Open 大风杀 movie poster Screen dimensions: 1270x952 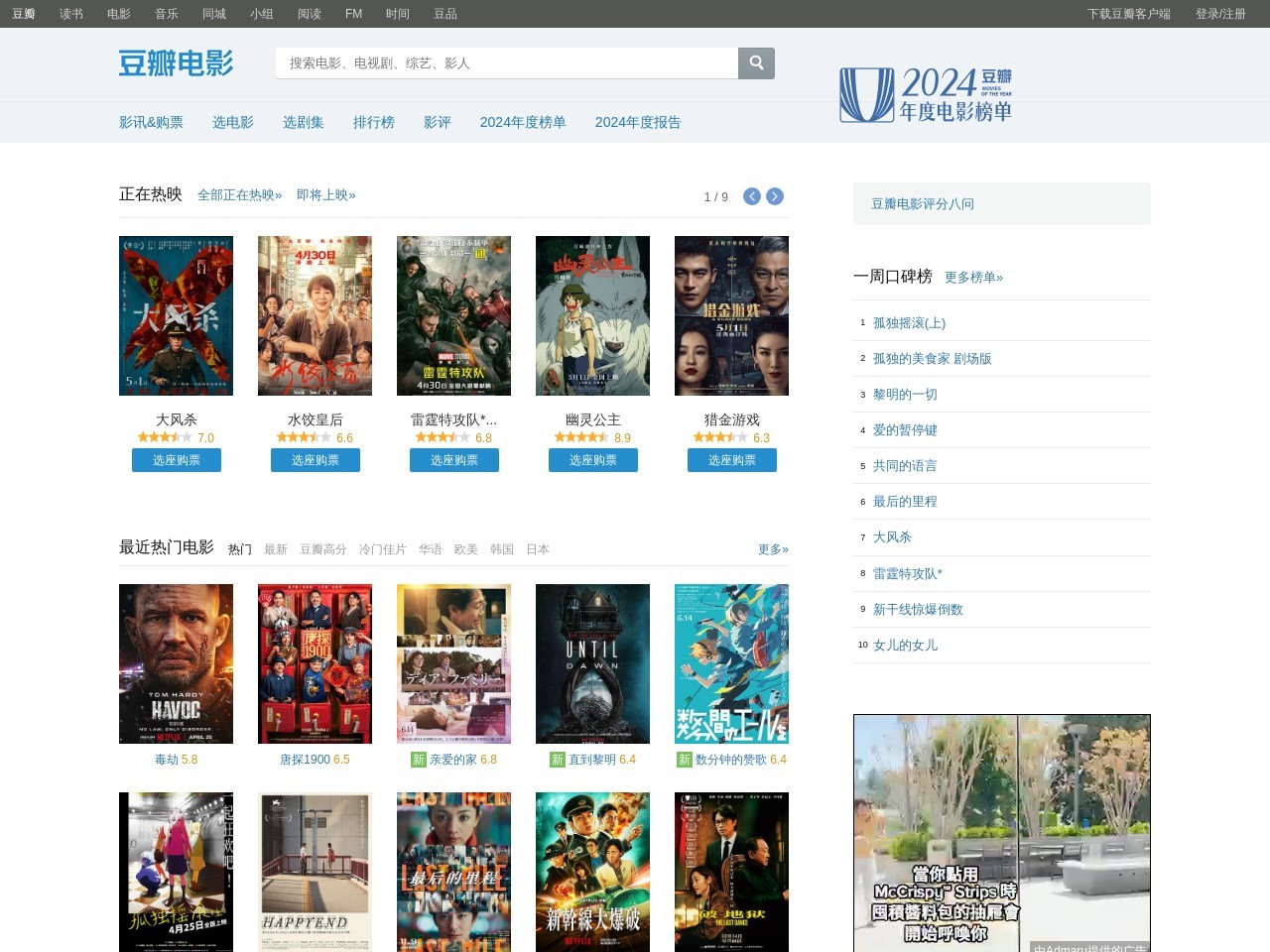point(176,315)
